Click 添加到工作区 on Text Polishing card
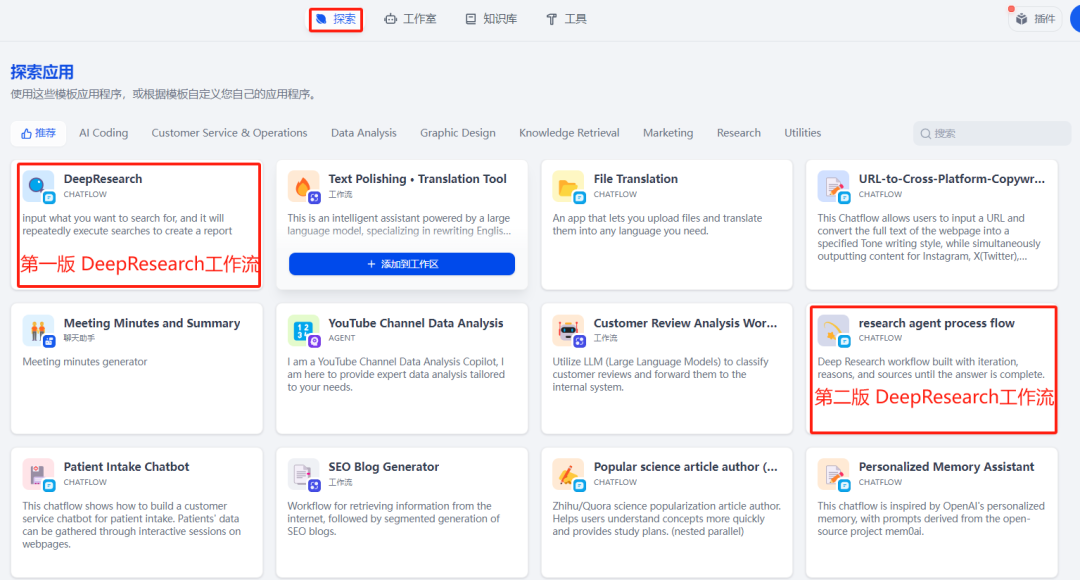The image size is (1080, 580). (401, 263)
